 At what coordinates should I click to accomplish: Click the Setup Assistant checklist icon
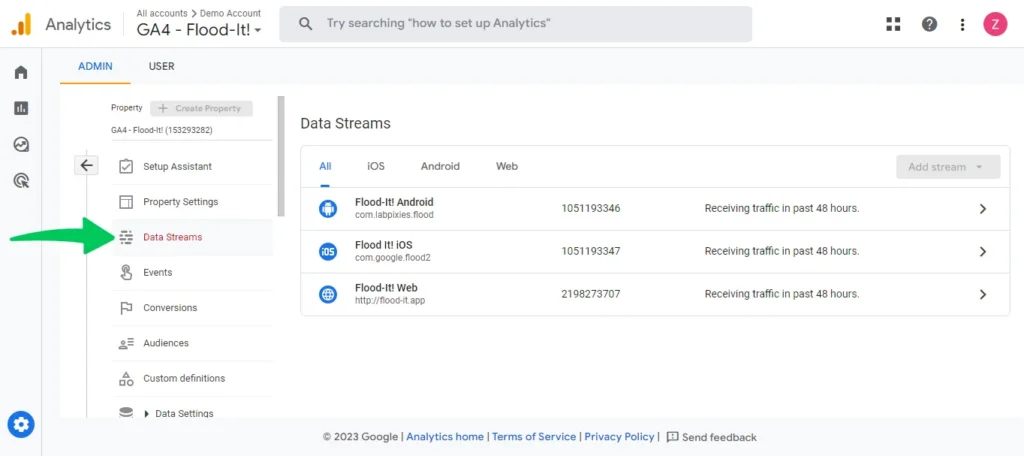pyautogui.click(x=126, y=167)
